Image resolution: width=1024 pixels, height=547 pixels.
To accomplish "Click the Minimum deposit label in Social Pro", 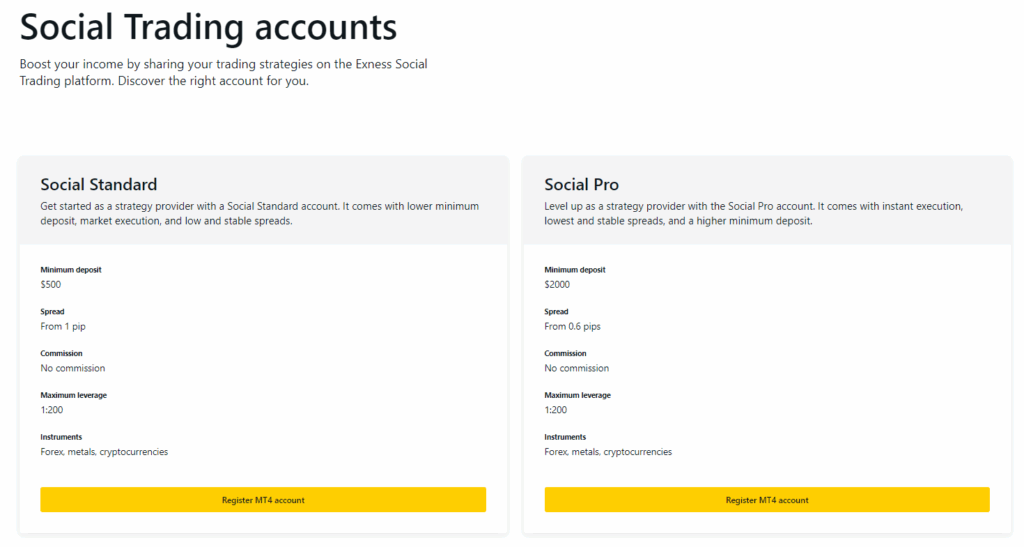I will coord(575,270).
